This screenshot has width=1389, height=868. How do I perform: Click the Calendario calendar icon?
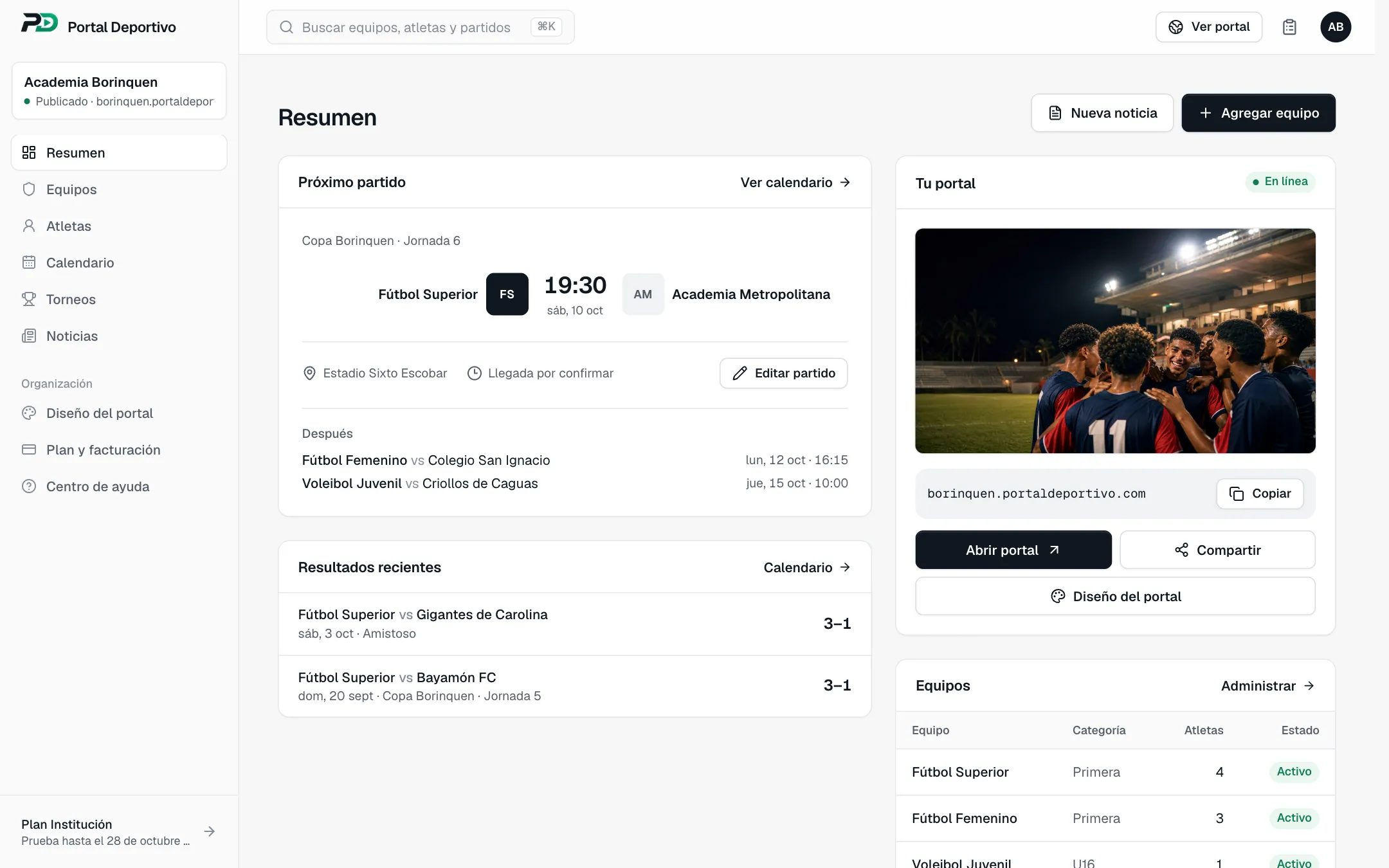point(29,262)
